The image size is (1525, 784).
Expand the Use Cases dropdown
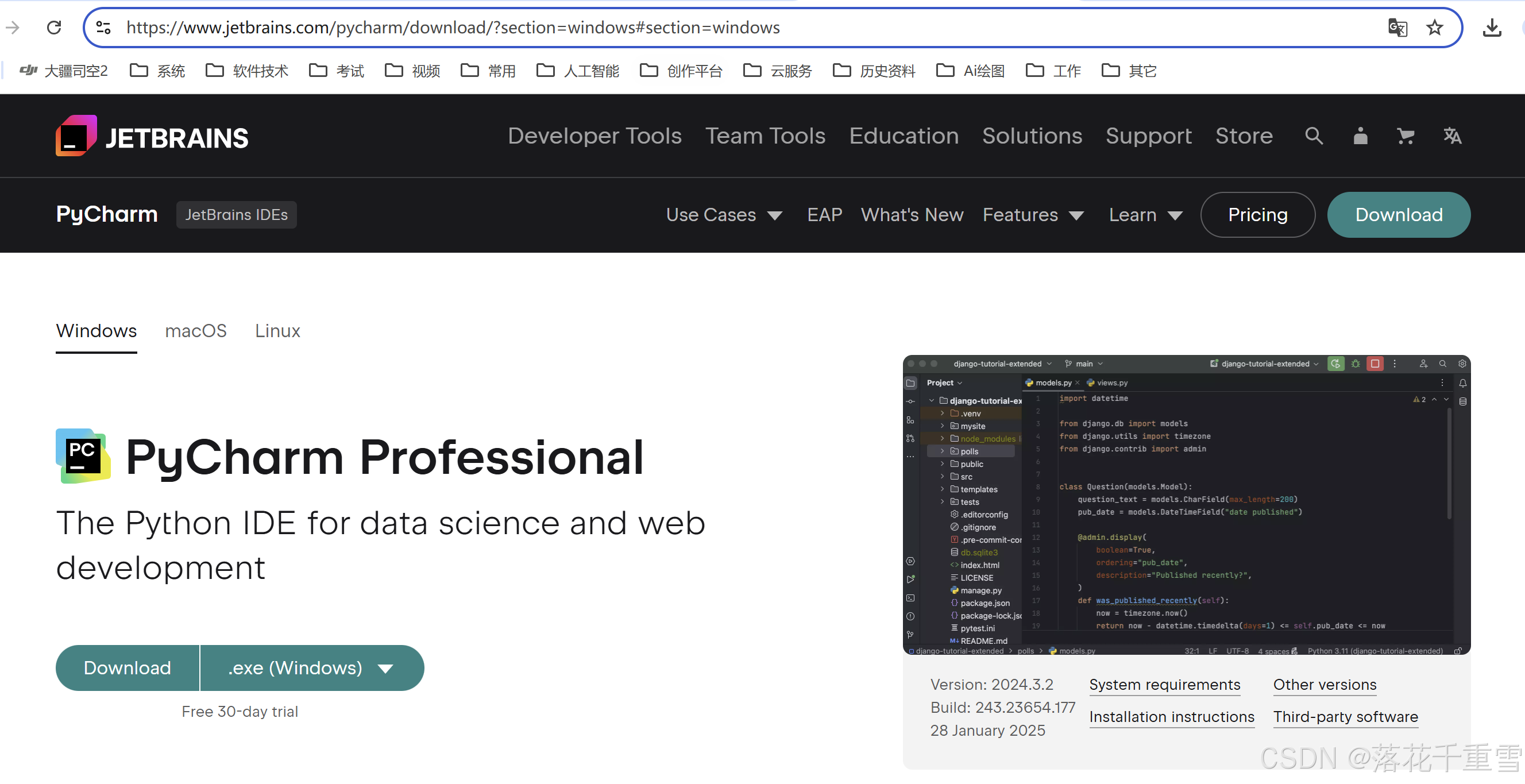[723, 215]
